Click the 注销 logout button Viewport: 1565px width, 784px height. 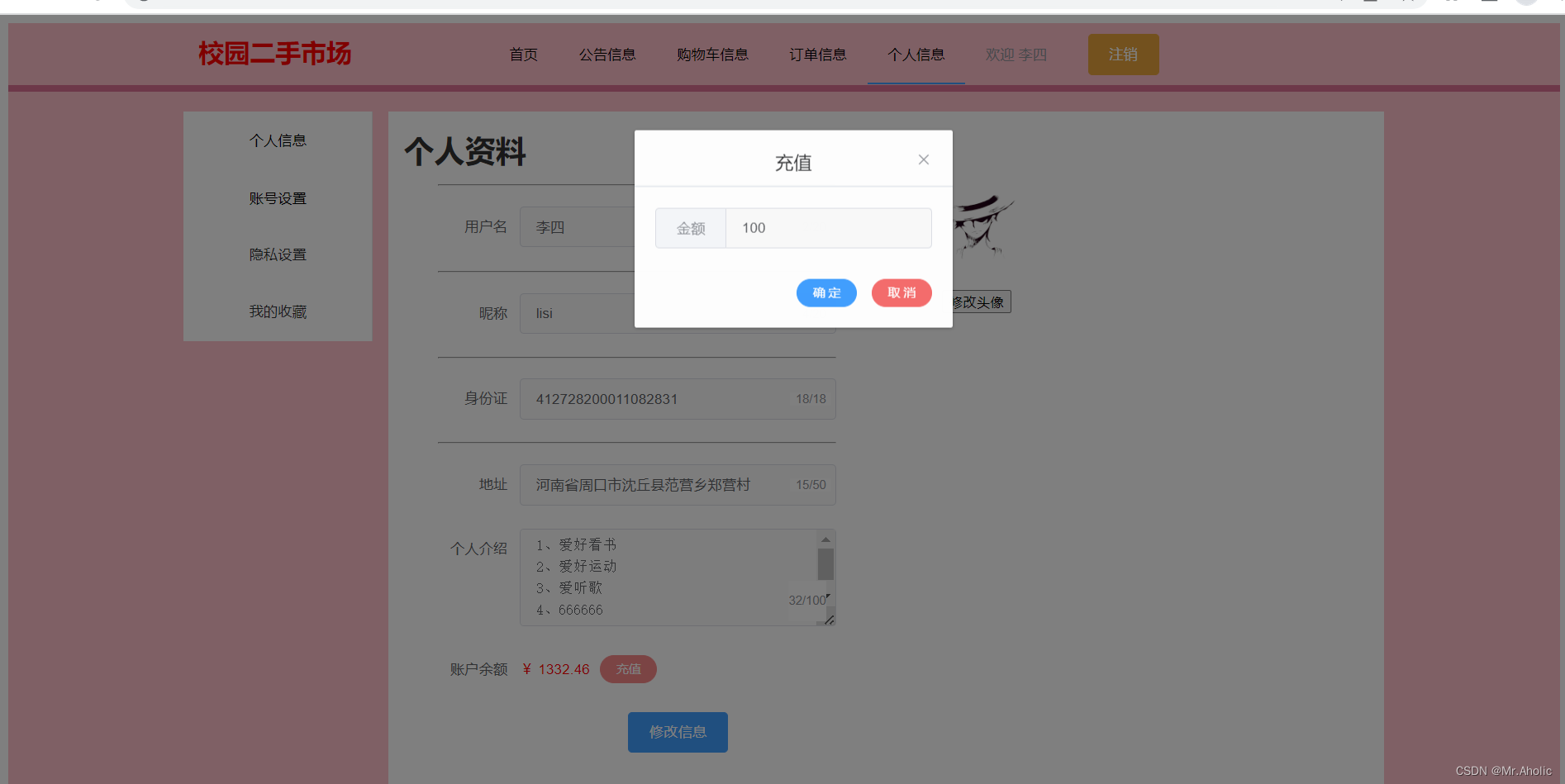(x=1123, y=54)
